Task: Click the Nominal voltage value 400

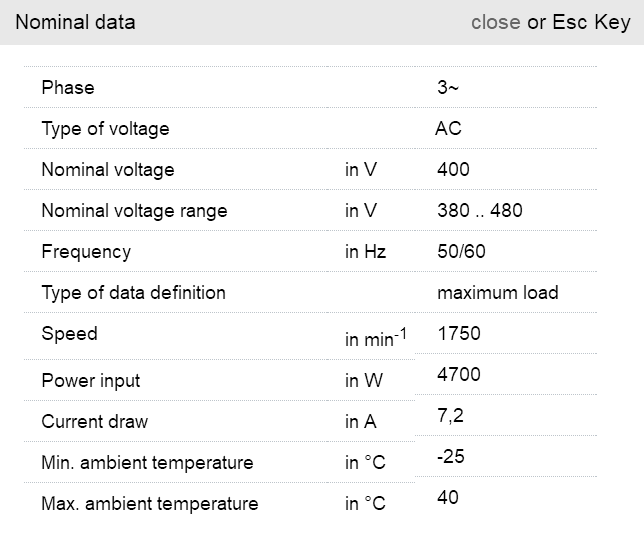Action: click(453, 170)
